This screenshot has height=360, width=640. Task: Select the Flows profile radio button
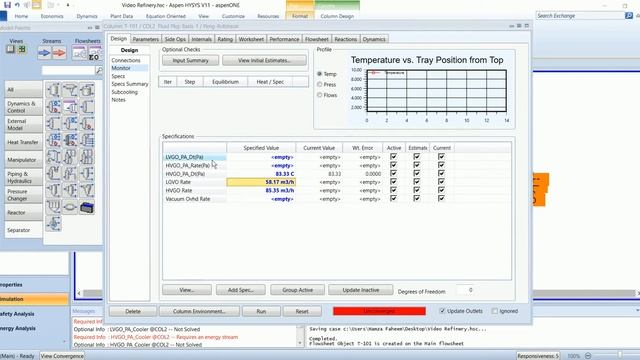pos(320,95)
